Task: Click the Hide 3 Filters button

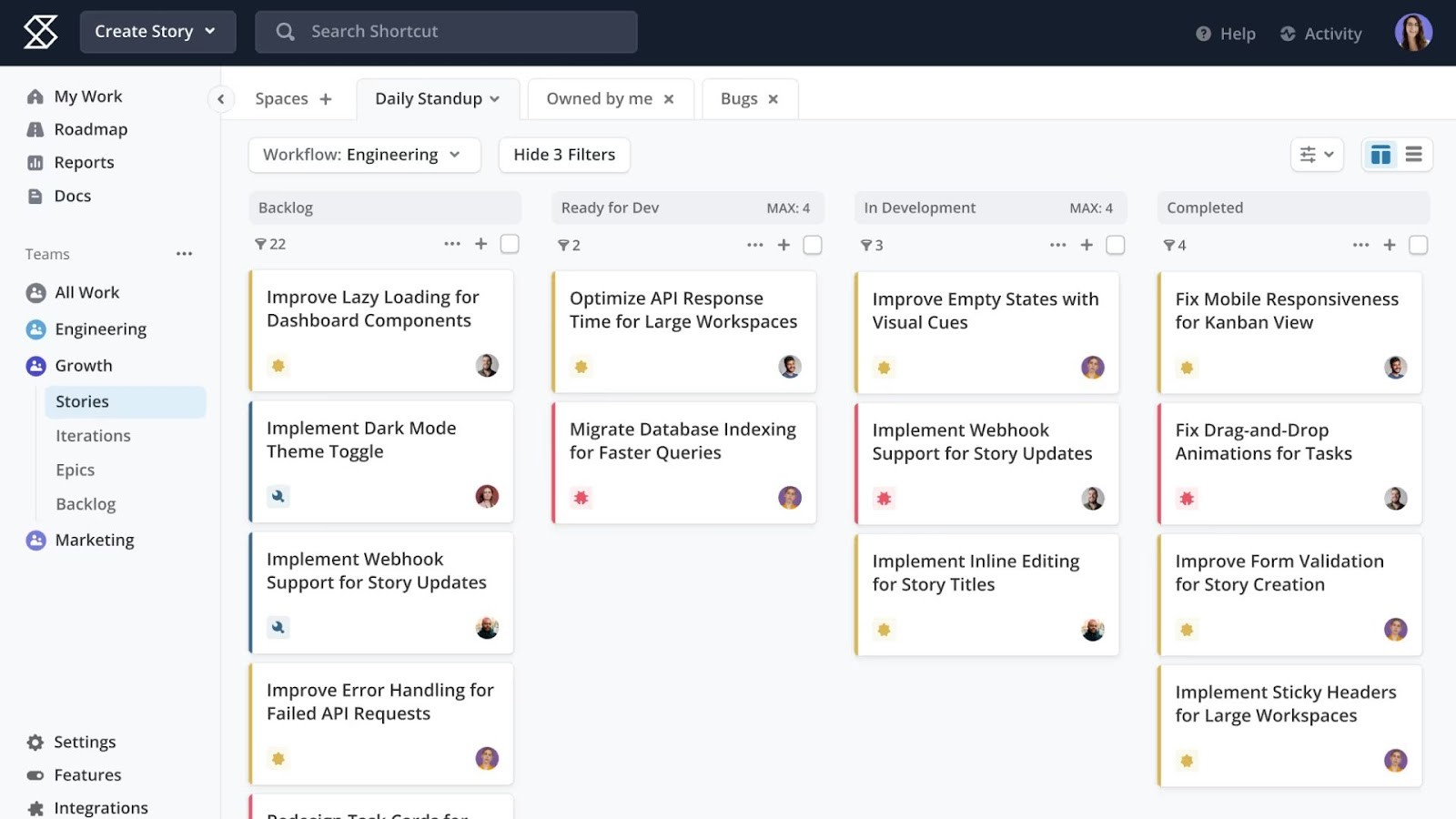Action: [x=563, y=154]
